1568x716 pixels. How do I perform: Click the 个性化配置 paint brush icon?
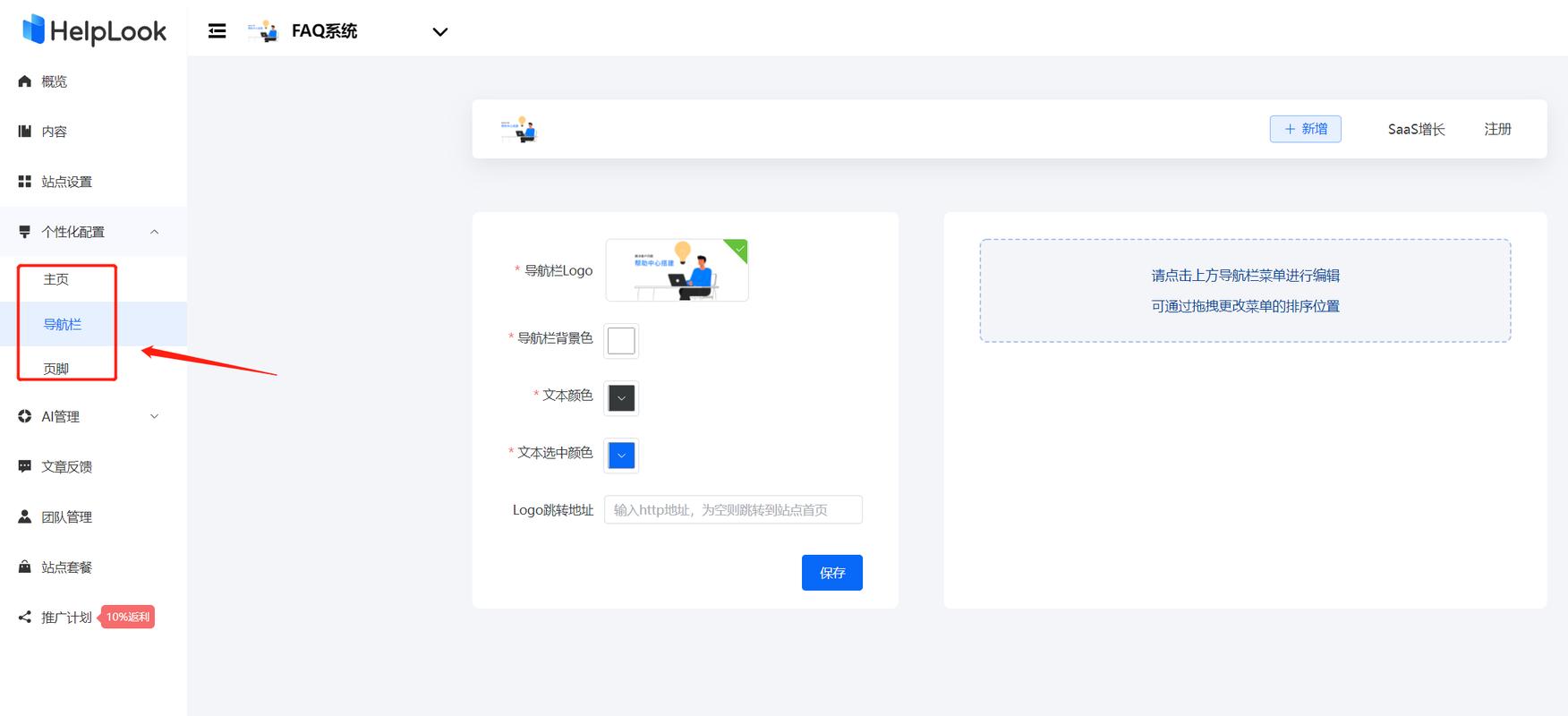click(25, 232)
